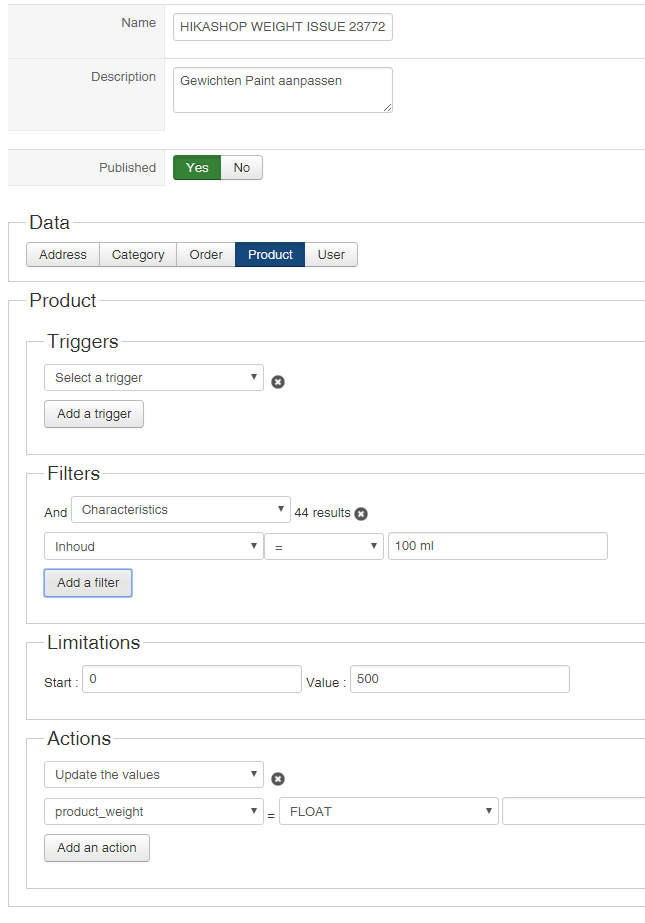Open the Select a trigger dropdown
This screenshot has width=645, height=923.
point(154,378)
